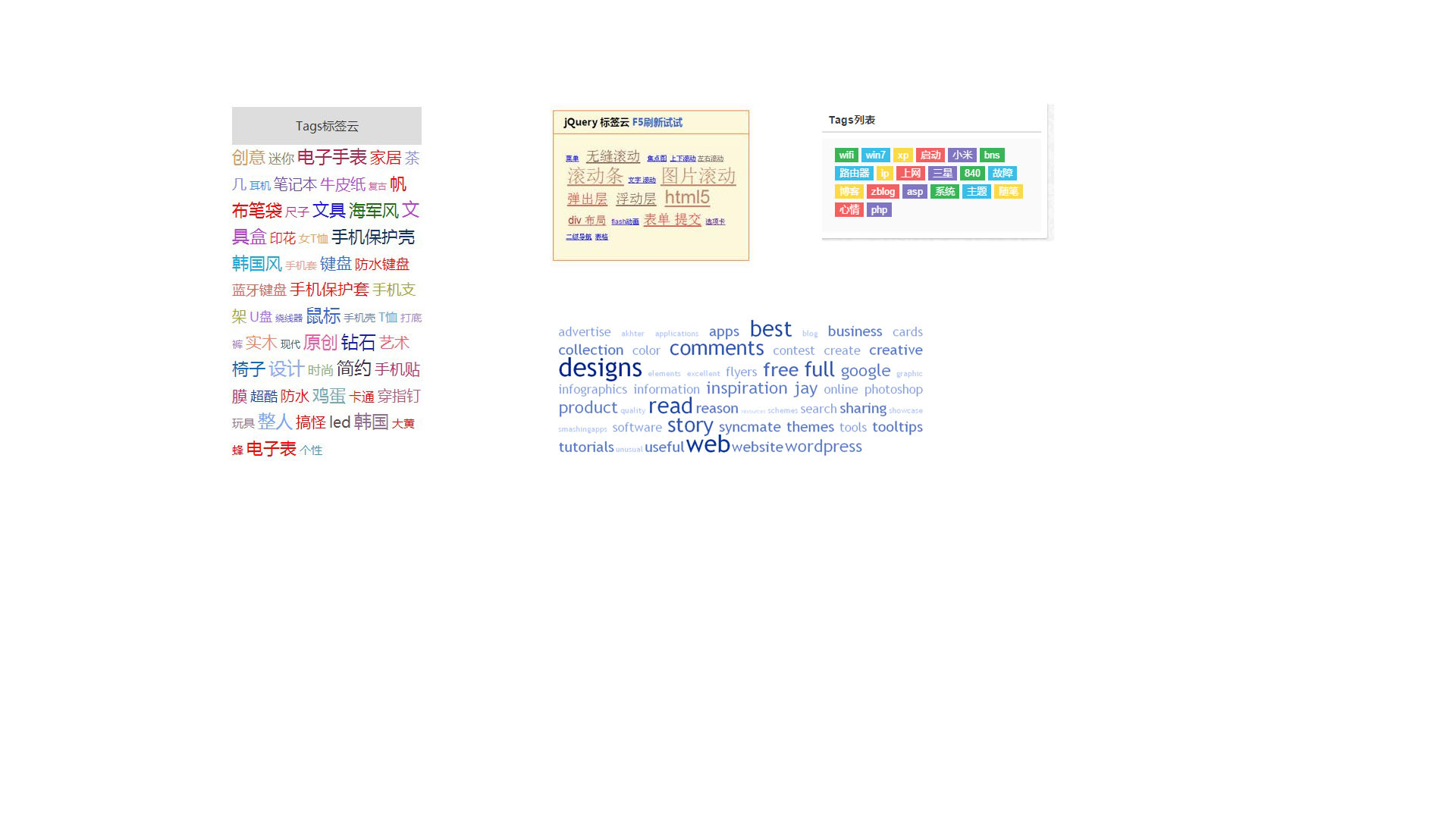Click the green 840 tag

(x=972, y=174)
